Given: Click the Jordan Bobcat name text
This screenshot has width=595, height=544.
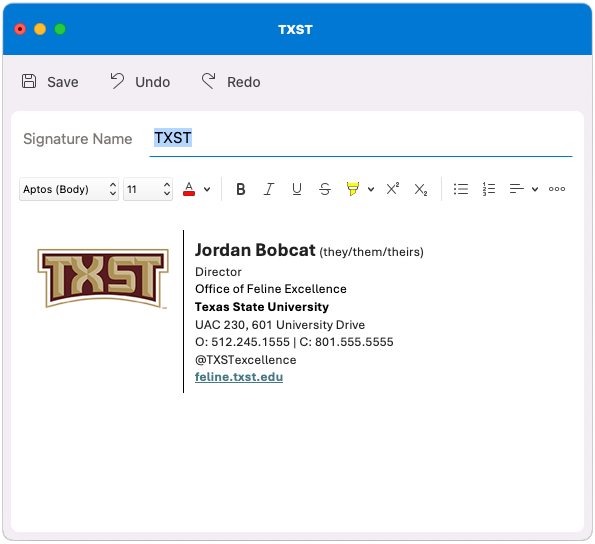Looking at the screenshot, I should click(x=255, y=250).
